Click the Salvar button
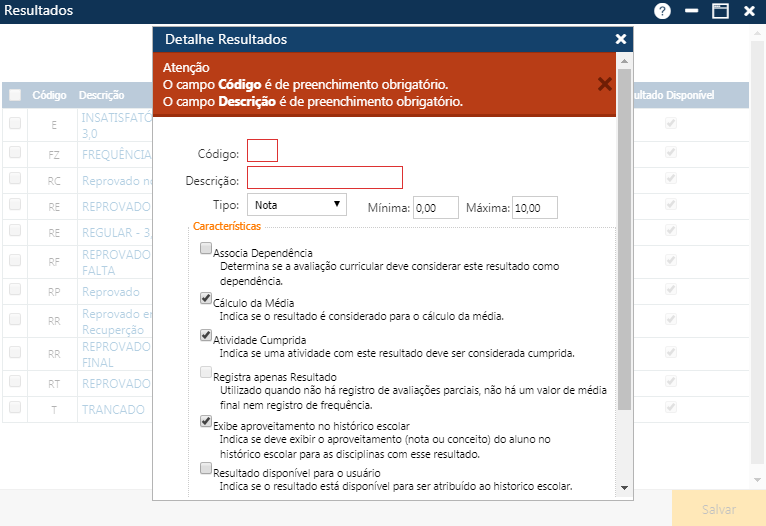Screen dimensions: 766x526 [718, 509]
